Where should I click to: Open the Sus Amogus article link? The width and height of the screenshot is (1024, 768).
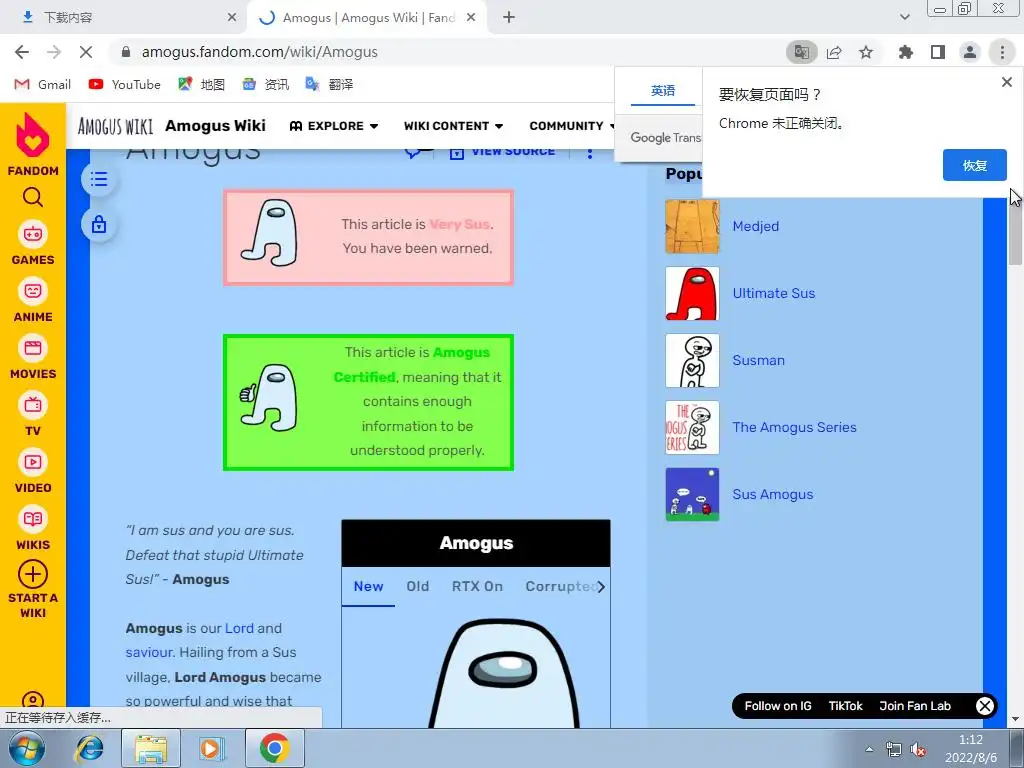(773, 495)
